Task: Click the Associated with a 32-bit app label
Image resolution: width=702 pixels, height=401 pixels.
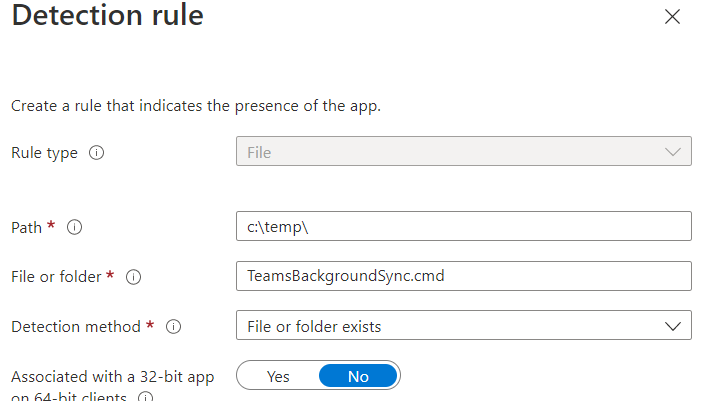Action: pyautogui.click(x=111, y=377)
